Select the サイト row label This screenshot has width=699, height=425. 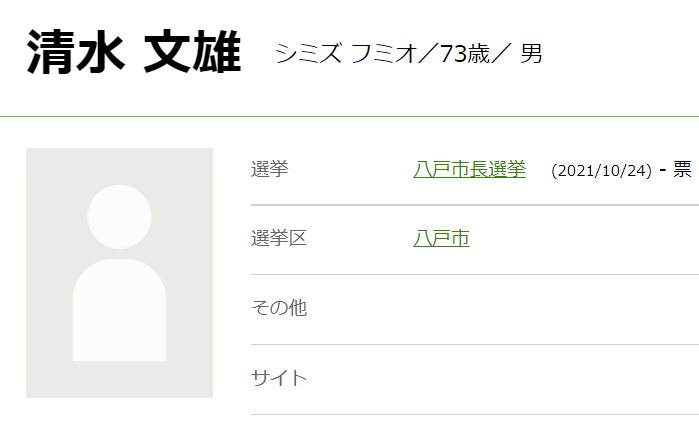pyautogui.click(x=278, y=378)
